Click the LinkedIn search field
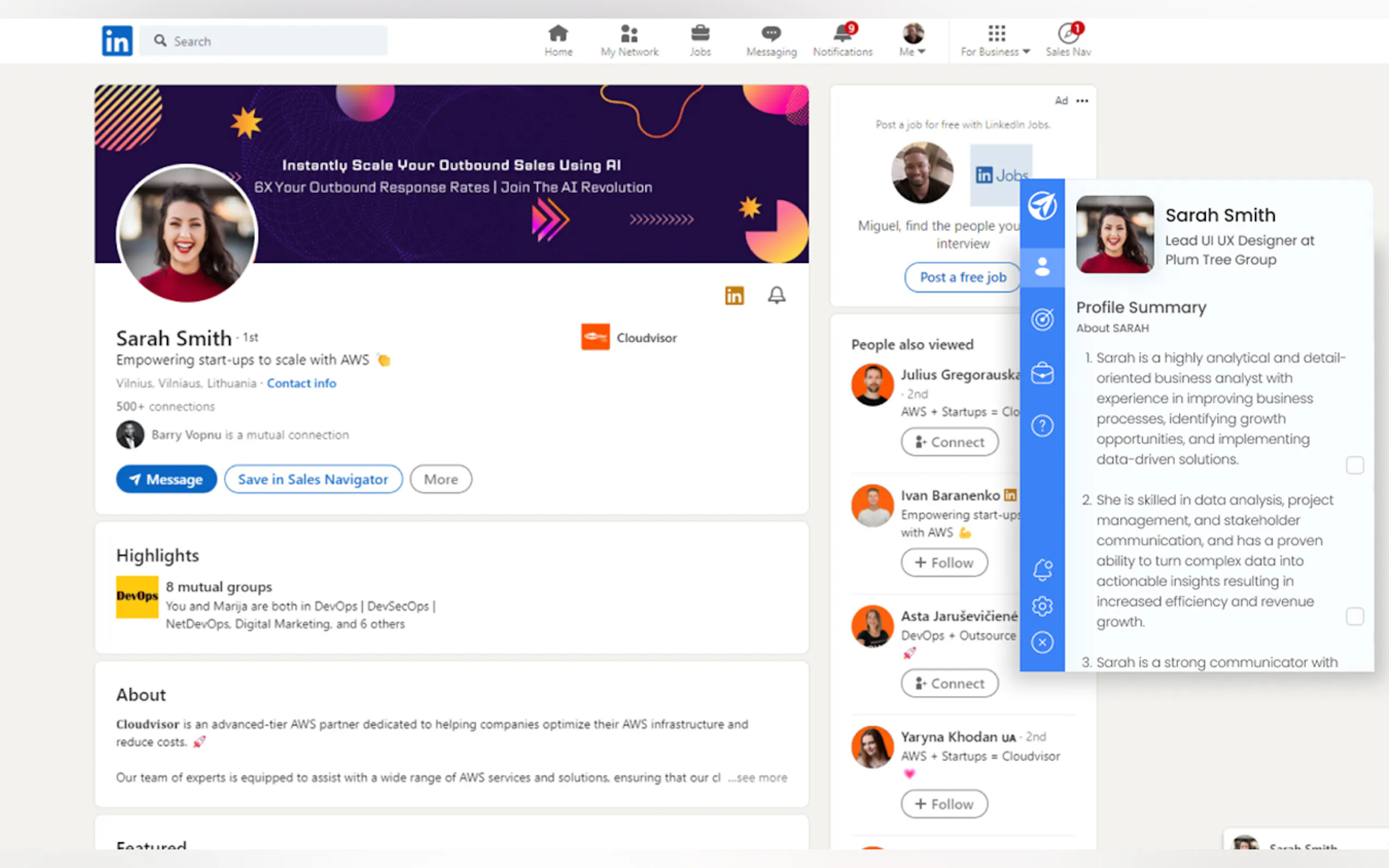This screenshot has width=1389, height=868. point(264,41)
